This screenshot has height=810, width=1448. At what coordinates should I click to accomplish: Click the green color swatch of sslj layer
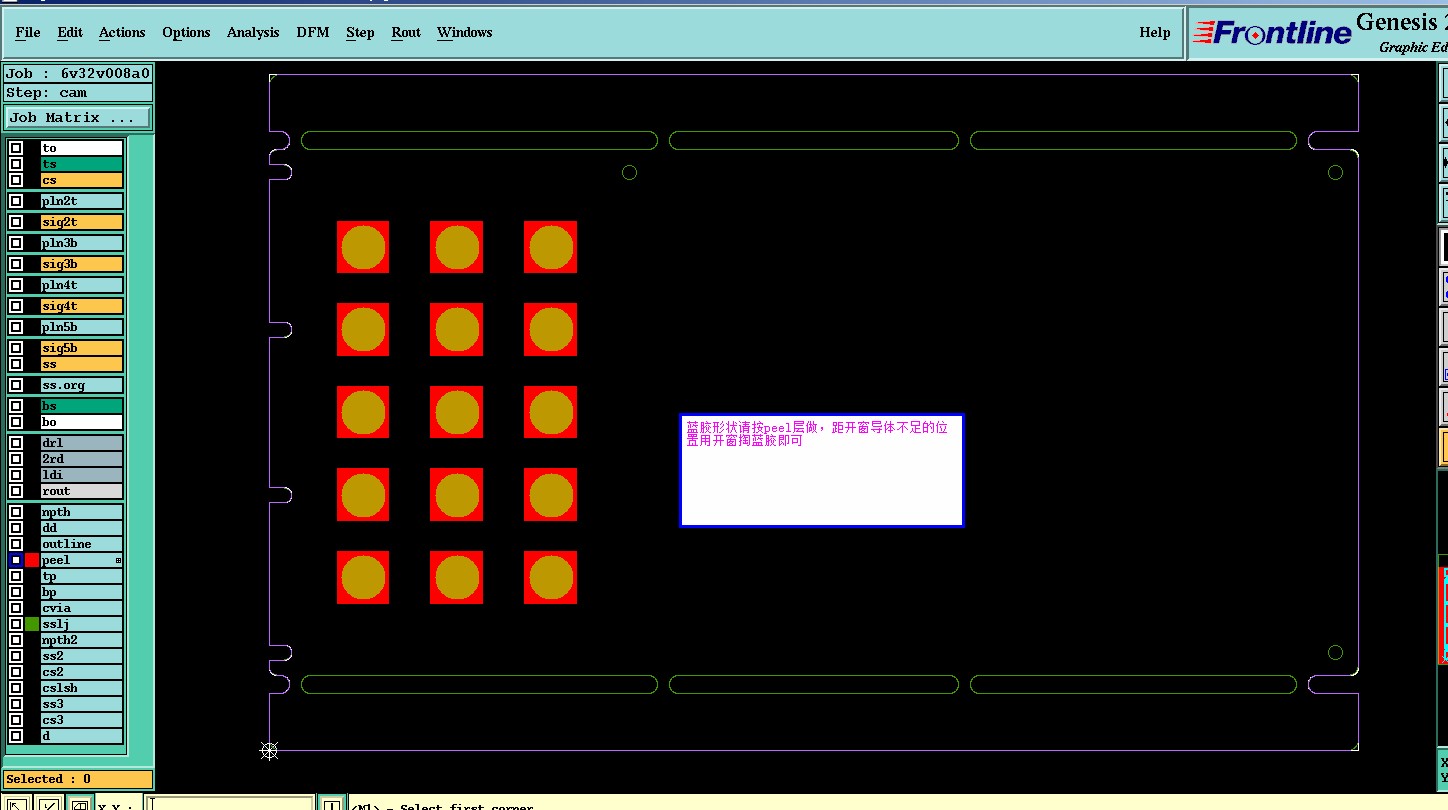(x=32, y=624)
